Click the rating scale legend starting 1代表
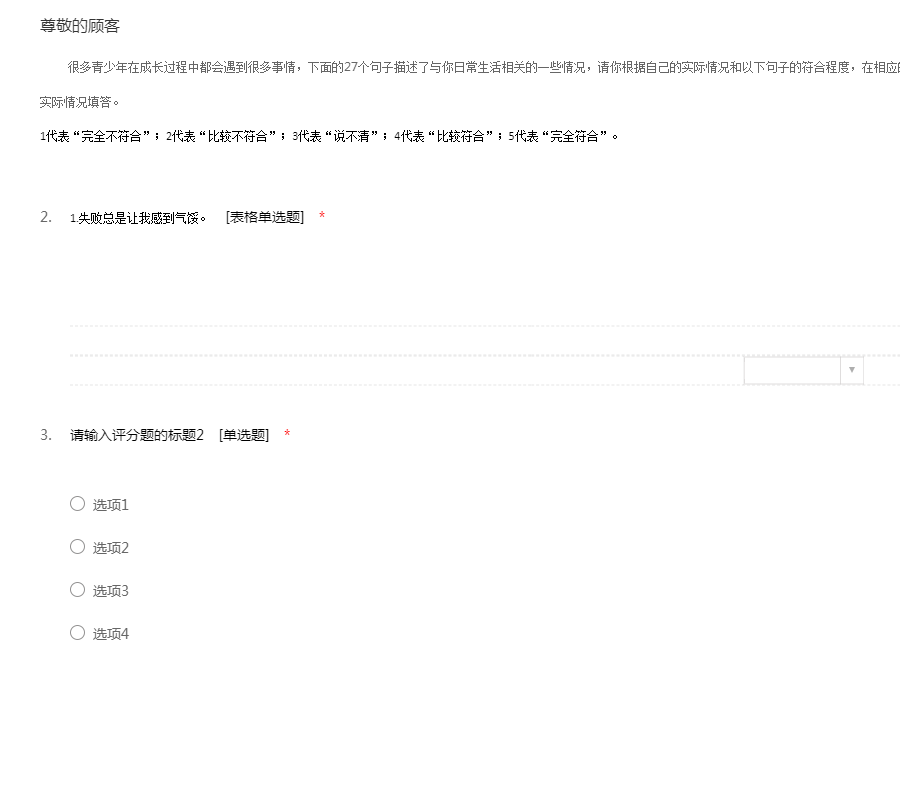Viewport: 900px width, 800px height. (x=329, y=136)
